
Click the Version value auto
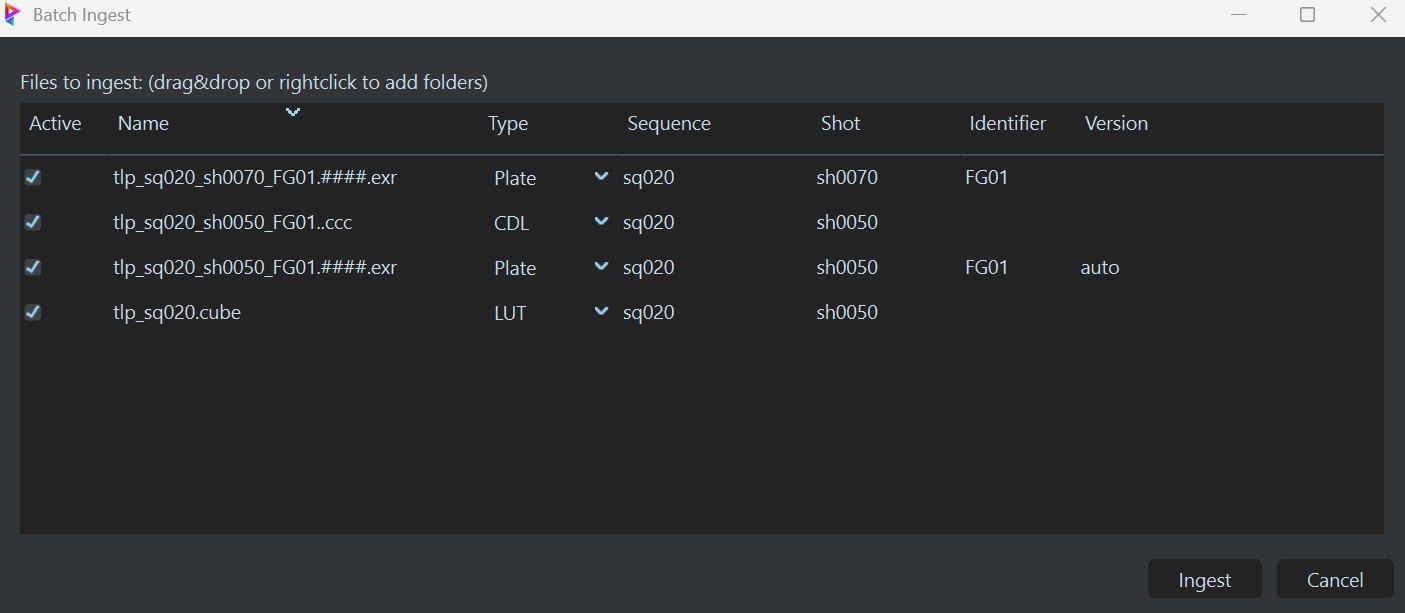(x=1099, y=267)
